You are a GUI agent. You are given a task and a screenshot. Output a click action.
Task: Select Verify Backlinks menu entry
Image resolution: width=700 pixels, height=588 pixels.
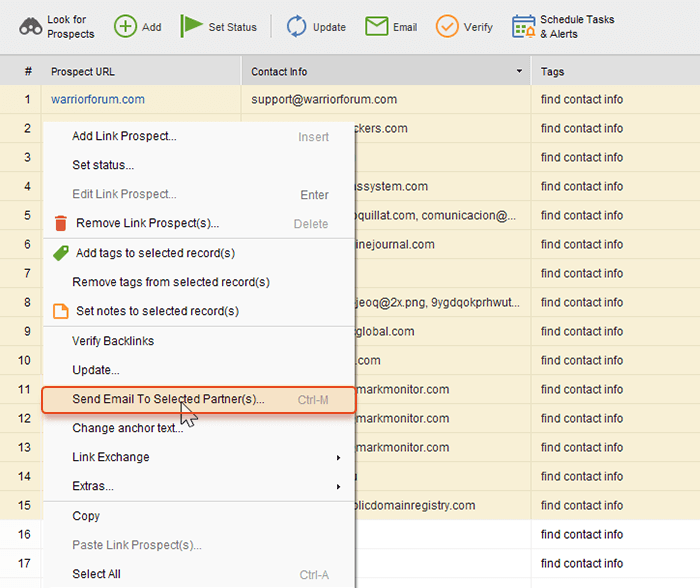[x=199, y=341]
